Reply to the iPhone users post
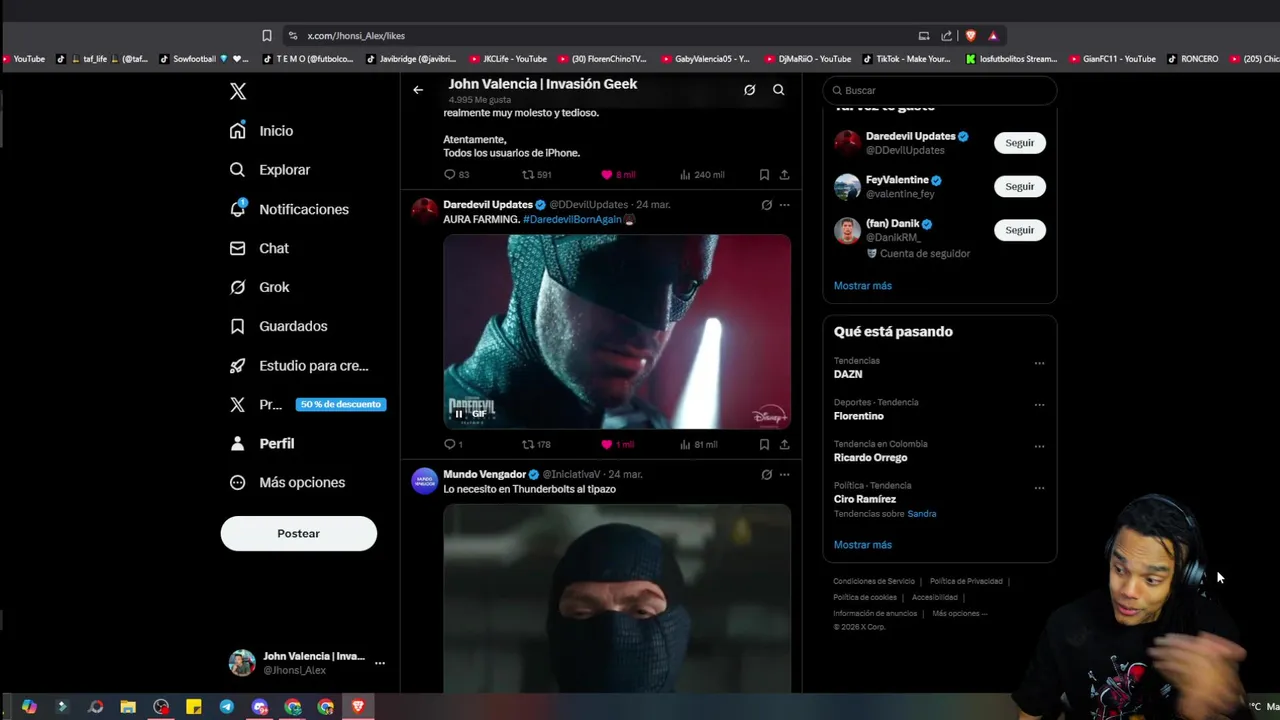1280x720 pixels. coord(456,174)
